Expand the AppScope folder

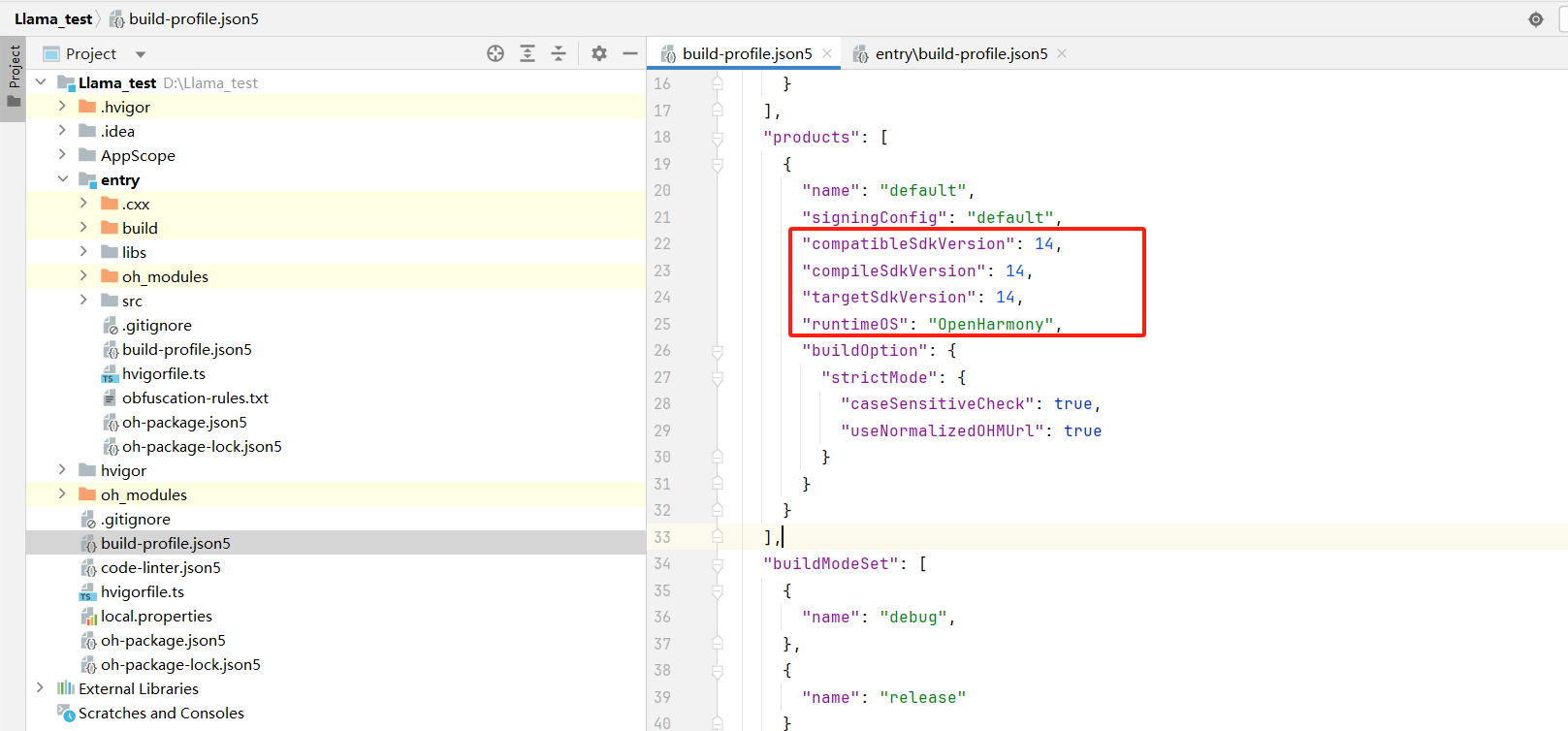pos(63,155)
